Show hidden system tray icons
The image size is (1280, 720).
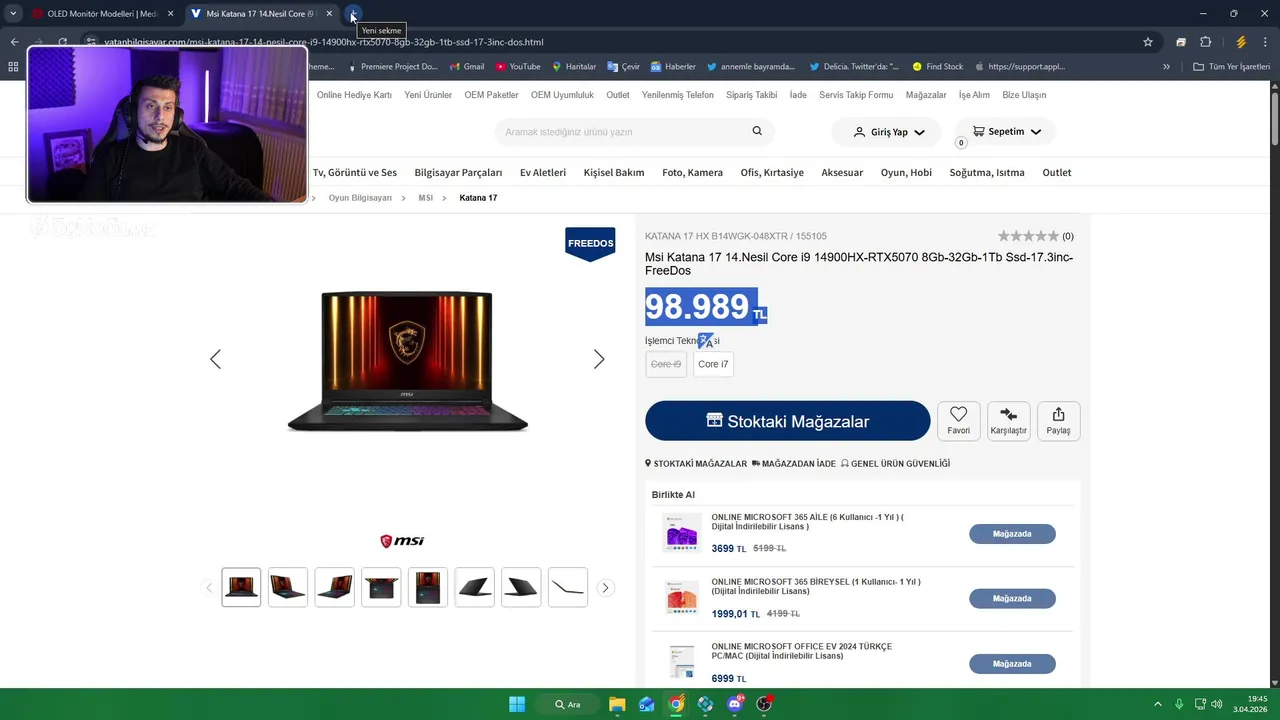pyautogui.click(x=1158, y=704)
